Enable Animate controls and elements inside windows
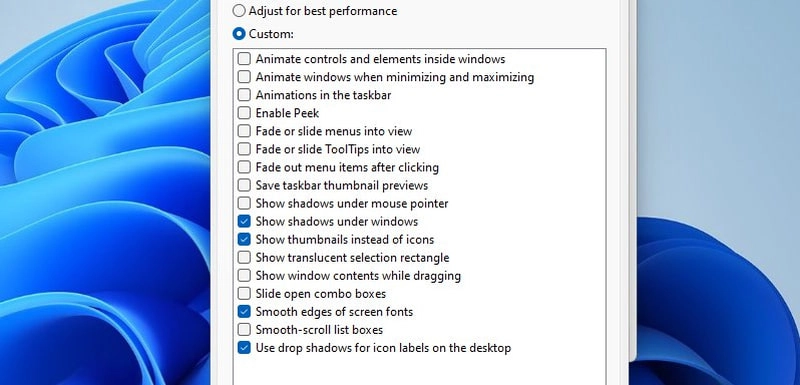The height and width of the screenshot is (385, 800). [244, 59]
